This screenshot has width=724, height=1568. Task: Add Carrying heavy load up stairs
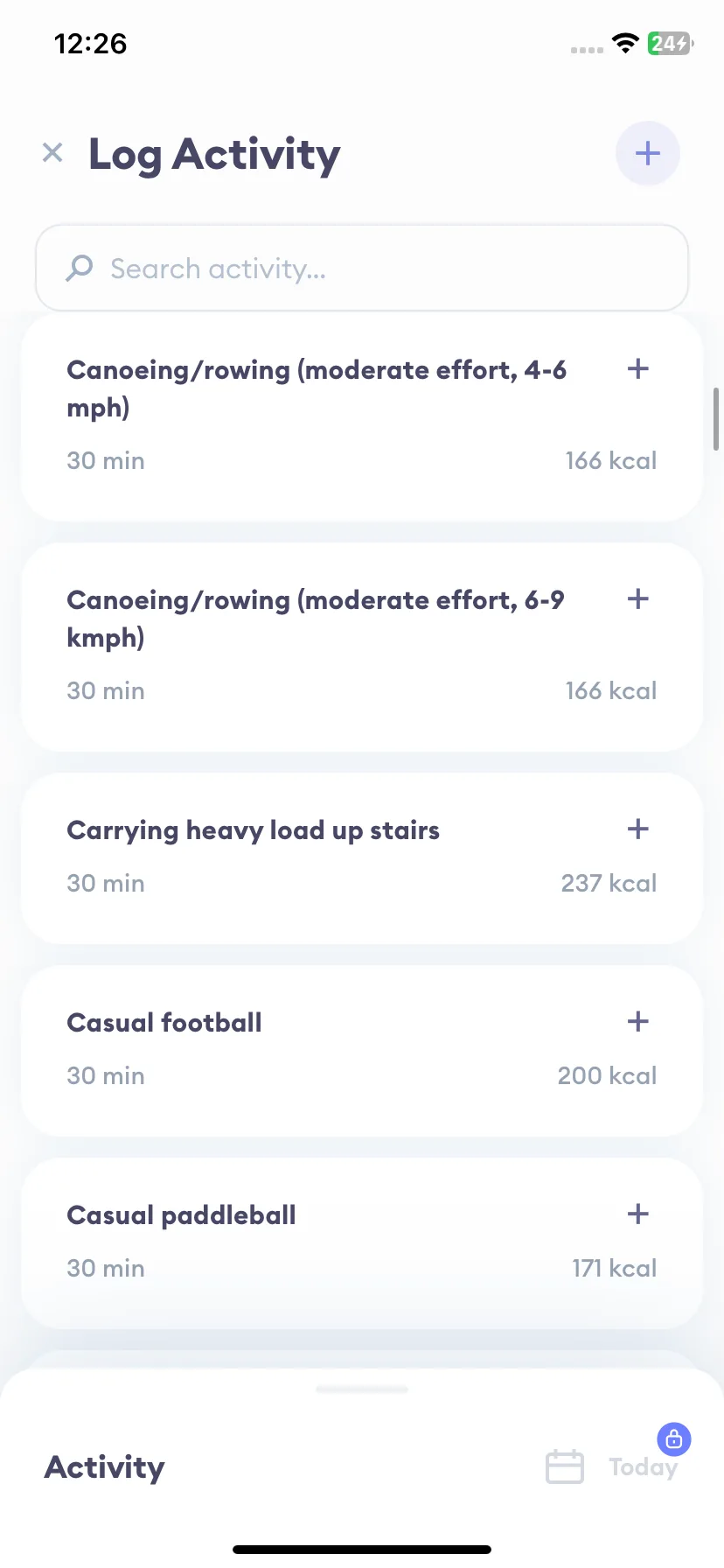(638, 829)
